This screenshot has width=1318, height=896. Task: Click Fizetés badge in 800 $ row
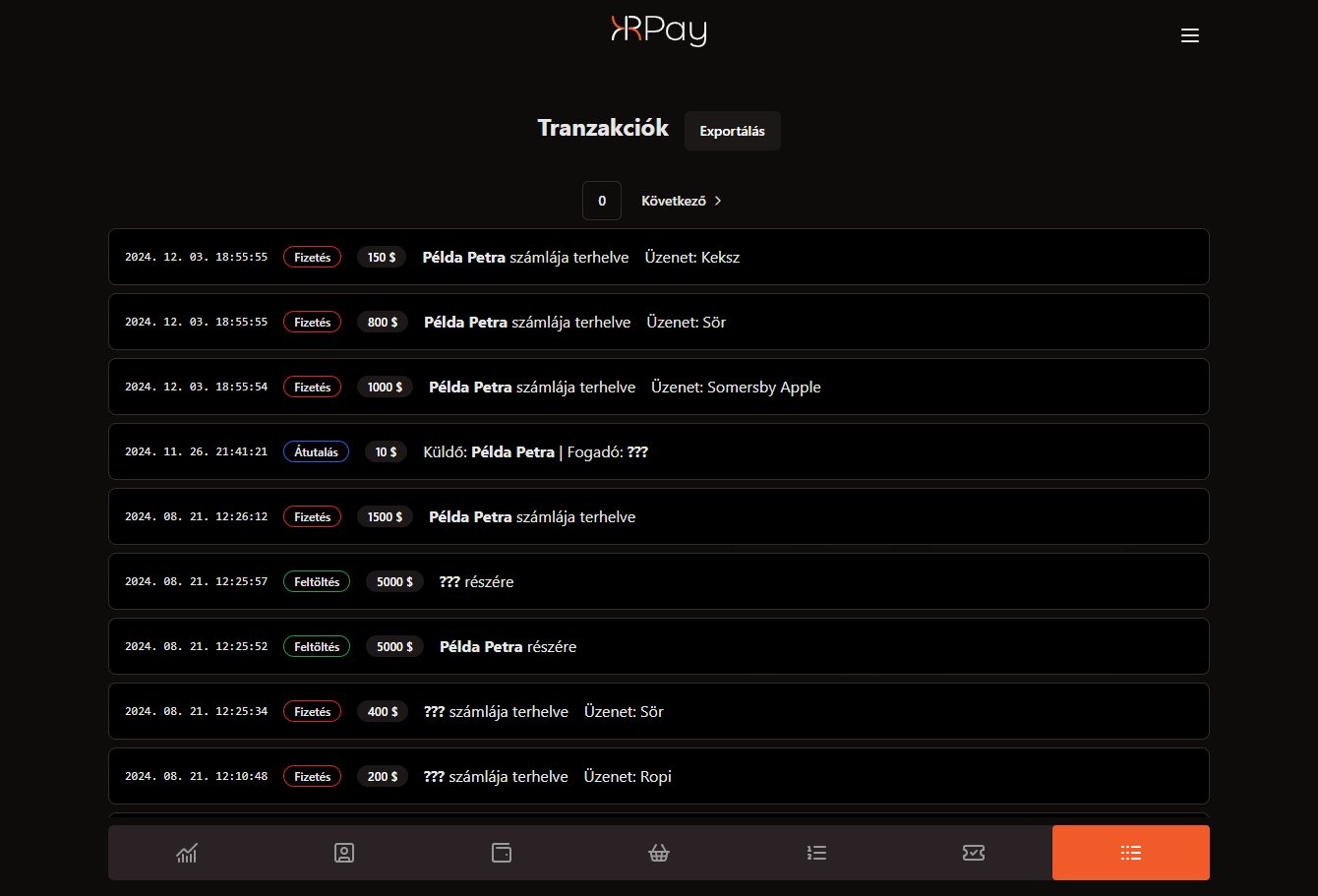[x=313, y=322]
